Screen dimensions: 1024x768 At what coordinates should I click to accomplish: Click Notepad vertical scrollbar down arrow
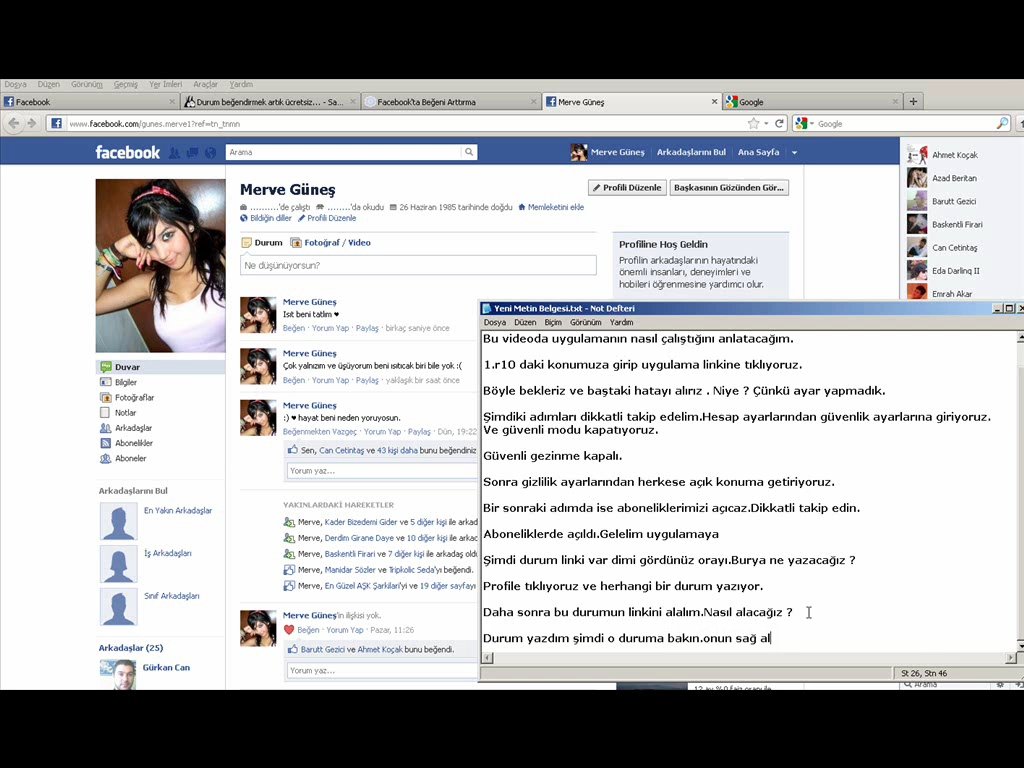pos(1019,644)
